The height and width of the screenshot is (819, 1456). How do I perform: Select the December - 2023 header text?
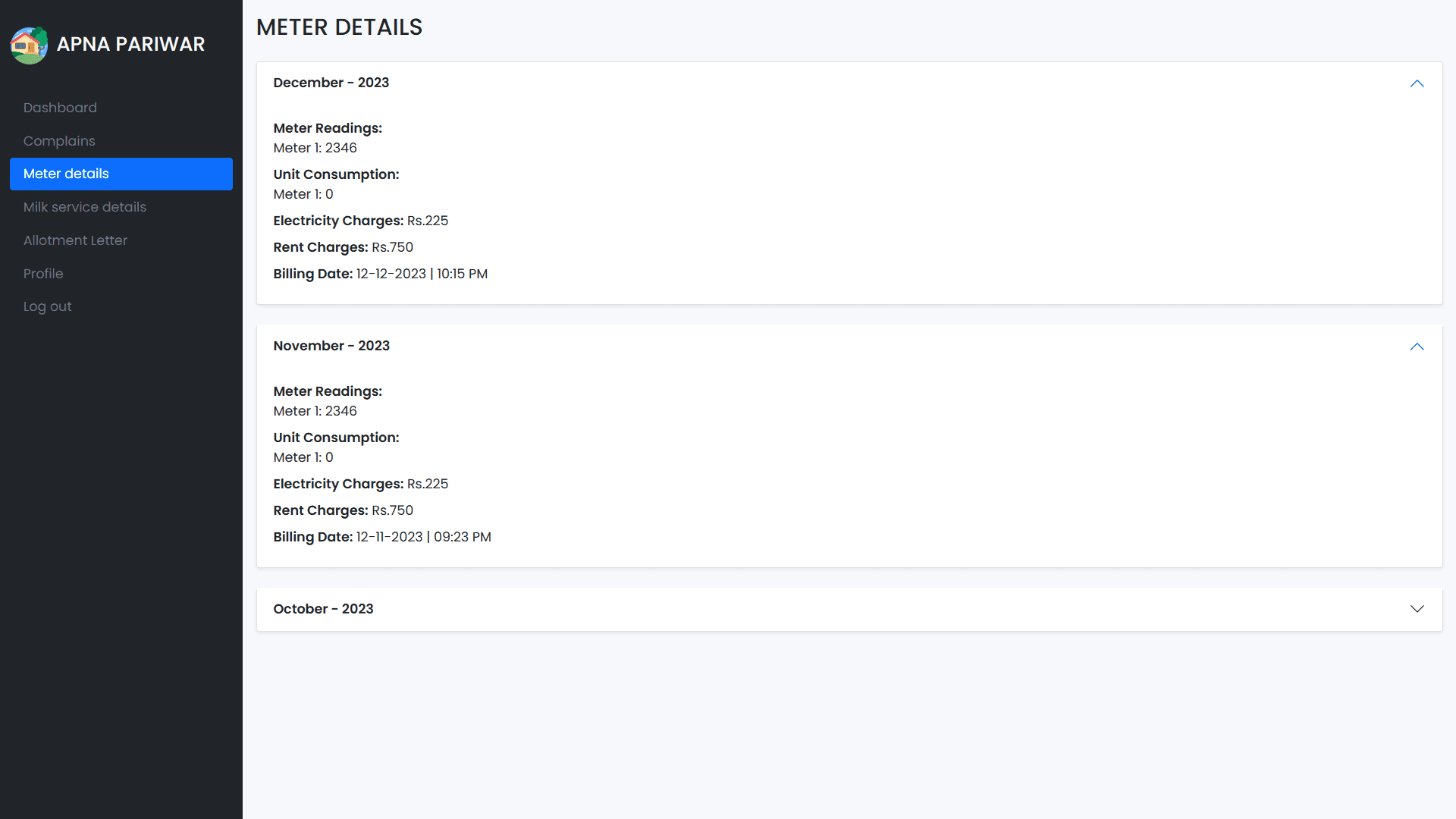click(x=331, y=83)
